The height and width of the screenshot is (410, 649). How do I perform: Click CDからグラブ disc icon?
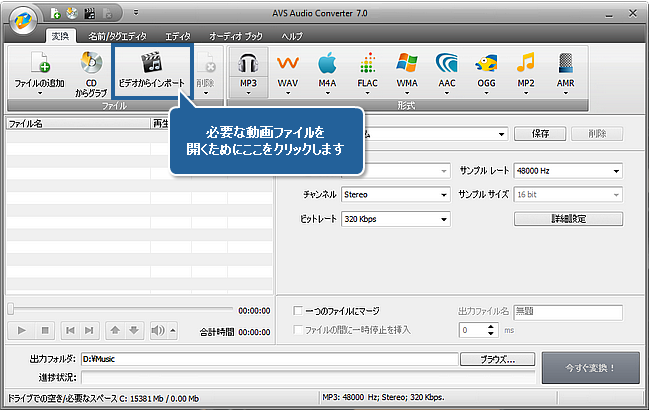[x=91, y=62]
